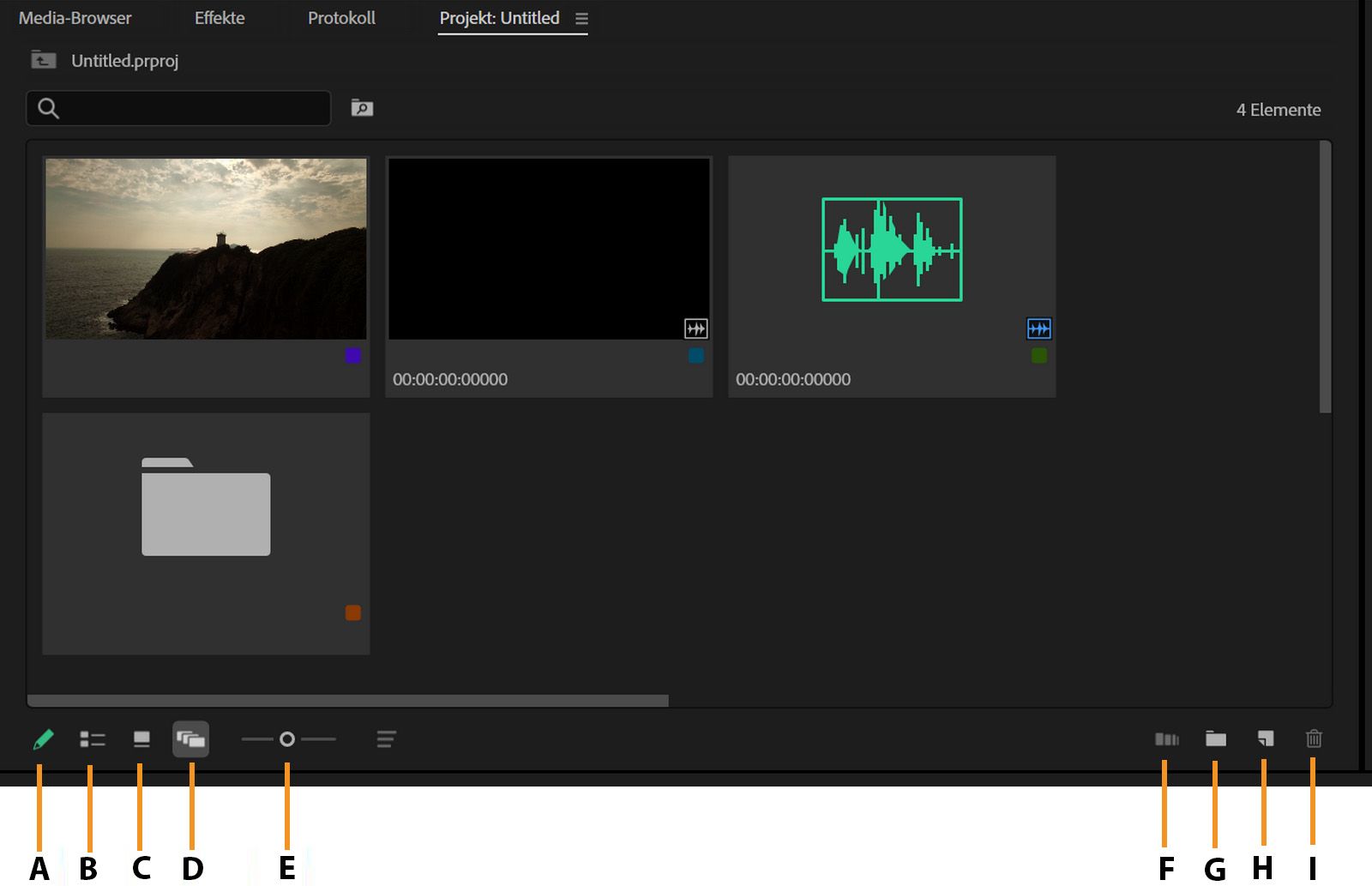1372x886 pixels.
Task: Click the Untitled.prproj breadcrumb label
Action: pyautogui.click(x=126, y=61)
